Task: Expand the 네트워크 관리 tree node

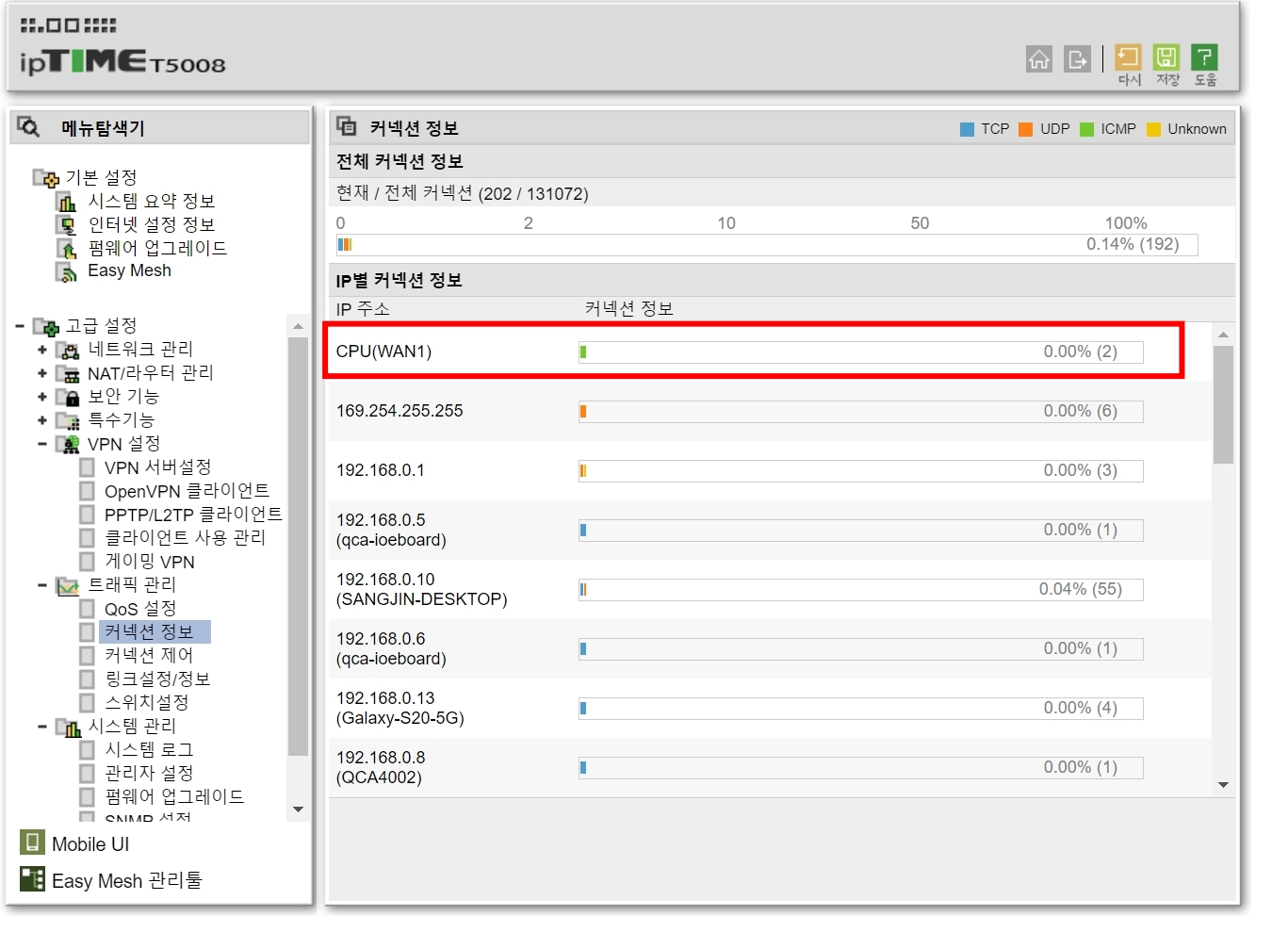Action: (x=42, y=350)
